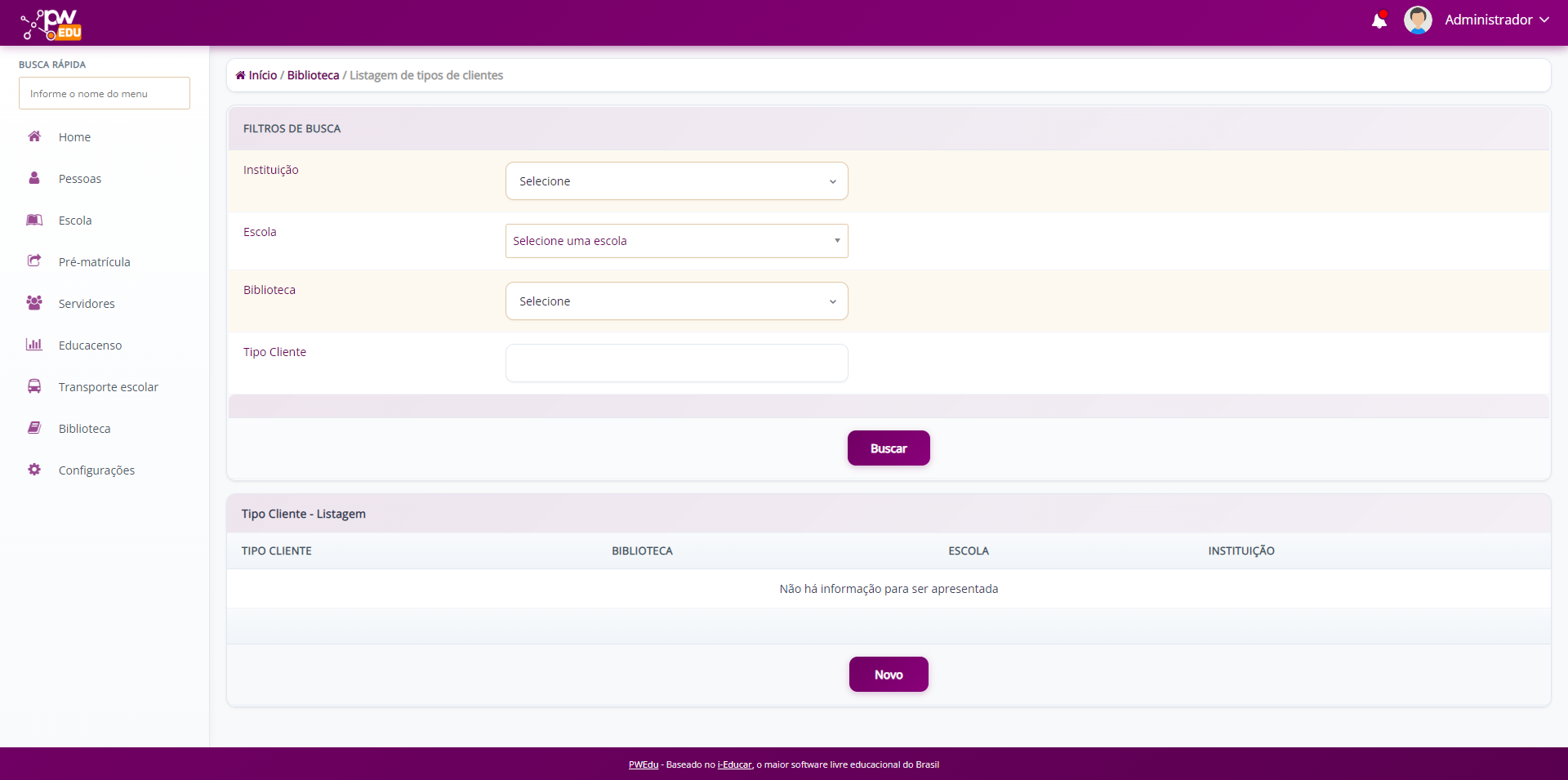Screen dimensions: 1568x780
Task: Open Escola from the sidebar icon
Action: (x=33, y=220)
